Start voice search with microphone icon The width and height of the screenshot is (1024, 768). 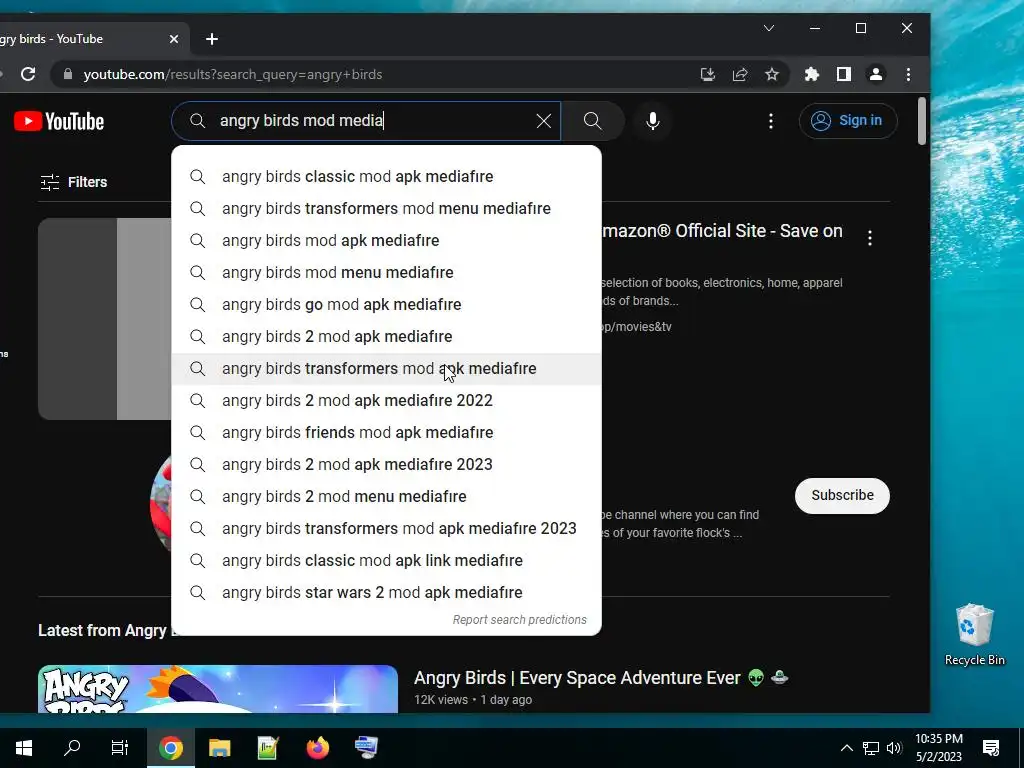[652, 121]
